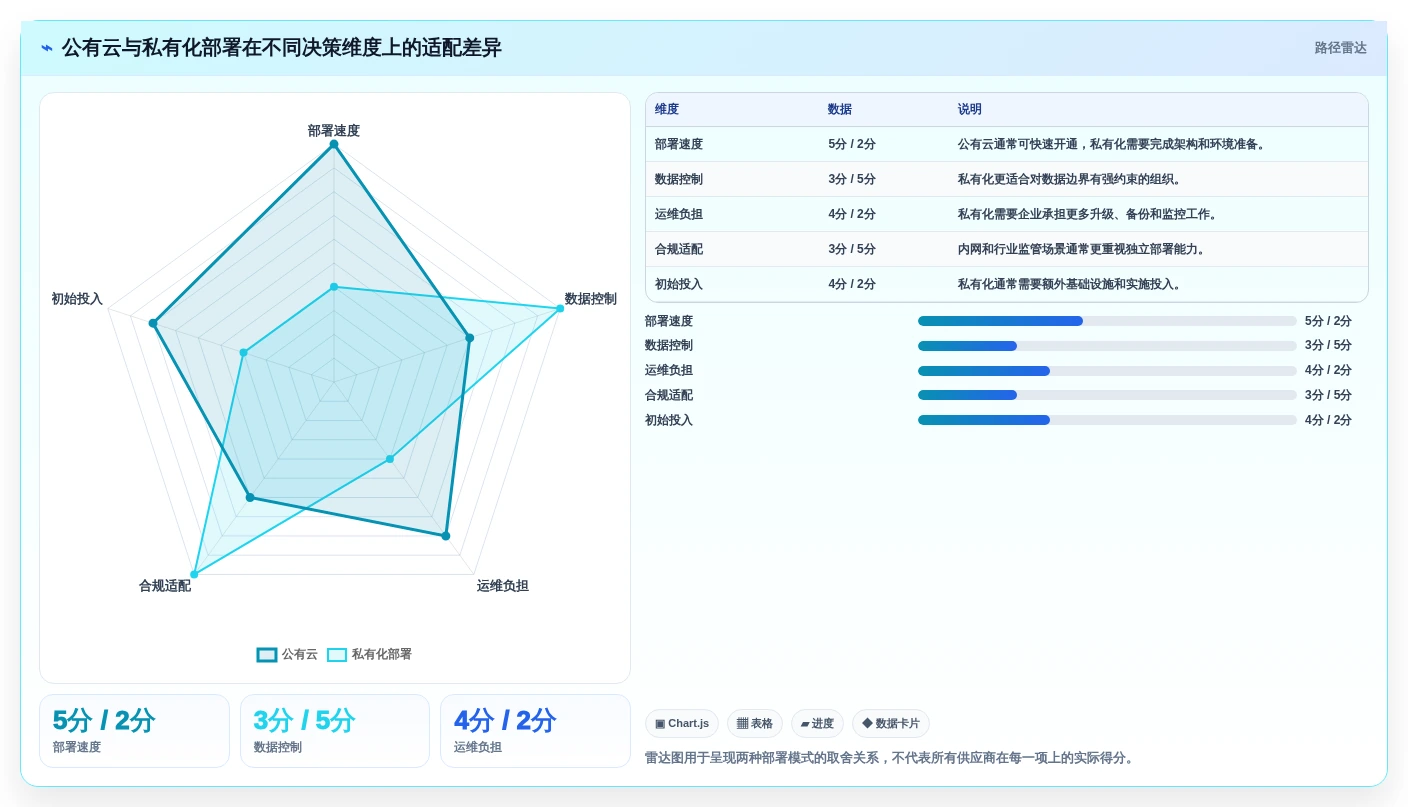Click the 私有化部署 data point at 数据控制
The width and height of the screenshot is (1408, 807).
(560, 308)
